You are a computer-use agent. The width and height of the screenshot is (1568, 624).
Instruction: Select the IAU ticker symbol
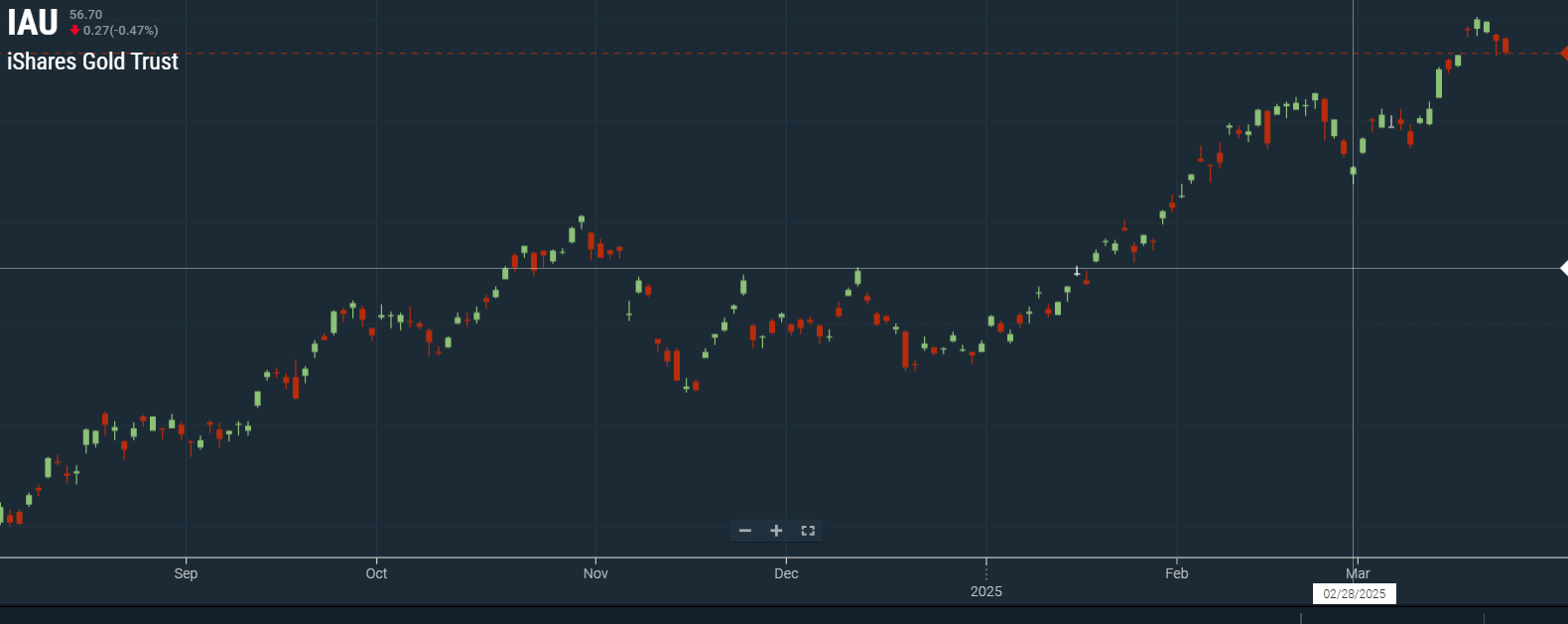(33, 22)
